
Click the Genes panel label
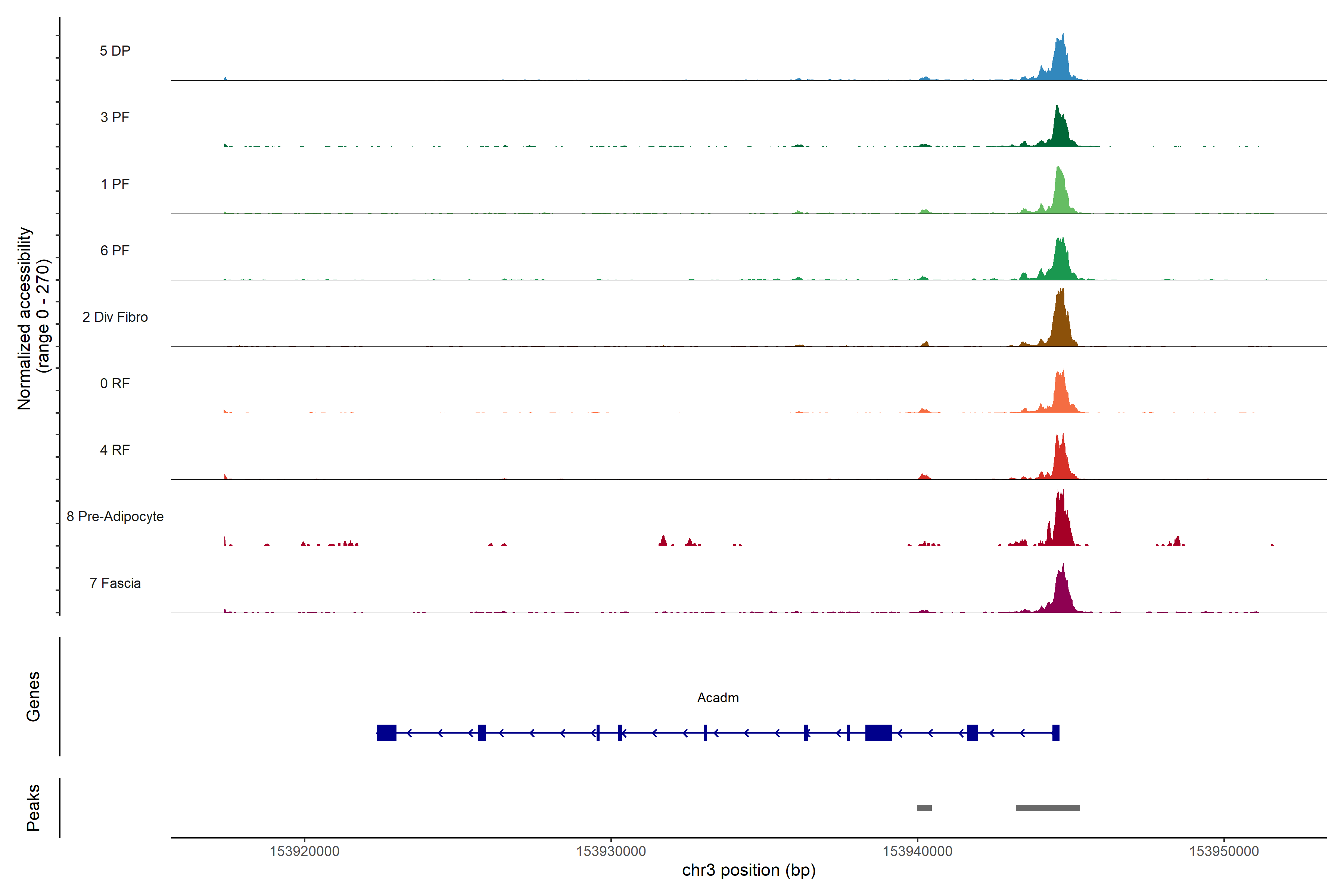point(33,697)
